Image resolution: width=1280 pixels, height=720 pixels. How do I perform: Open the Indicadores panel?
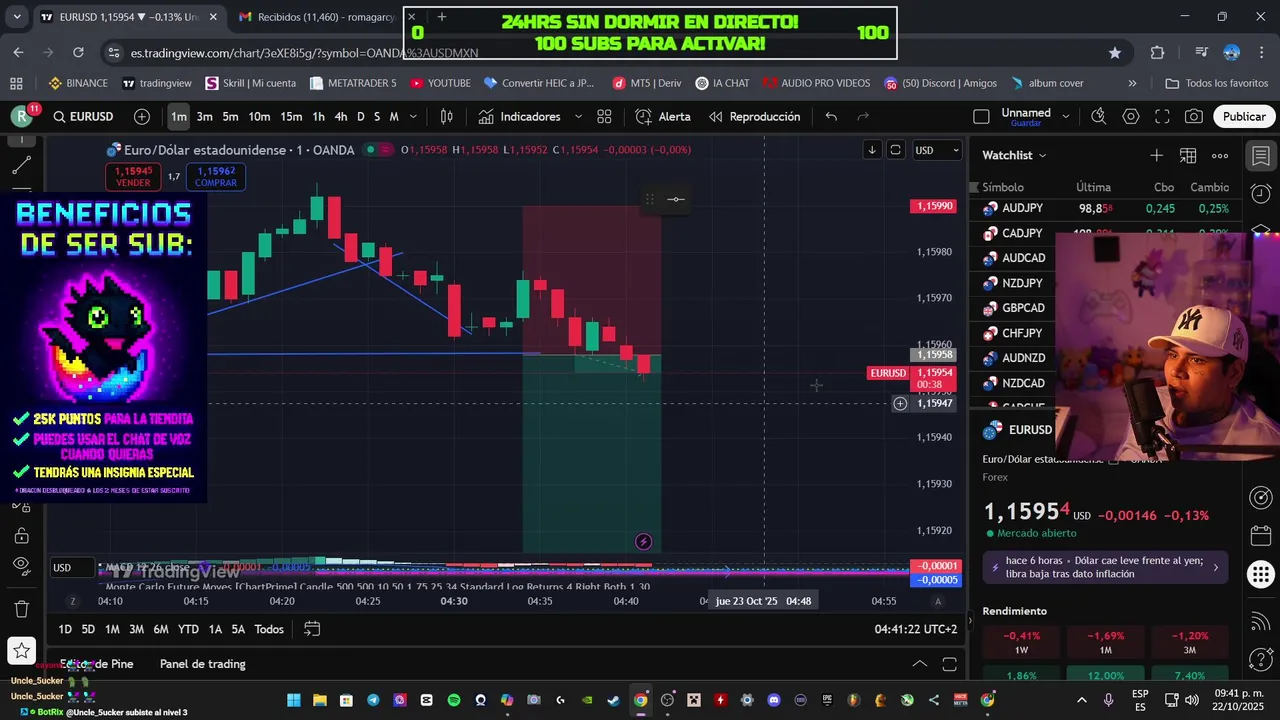click(x=519, y=117)
